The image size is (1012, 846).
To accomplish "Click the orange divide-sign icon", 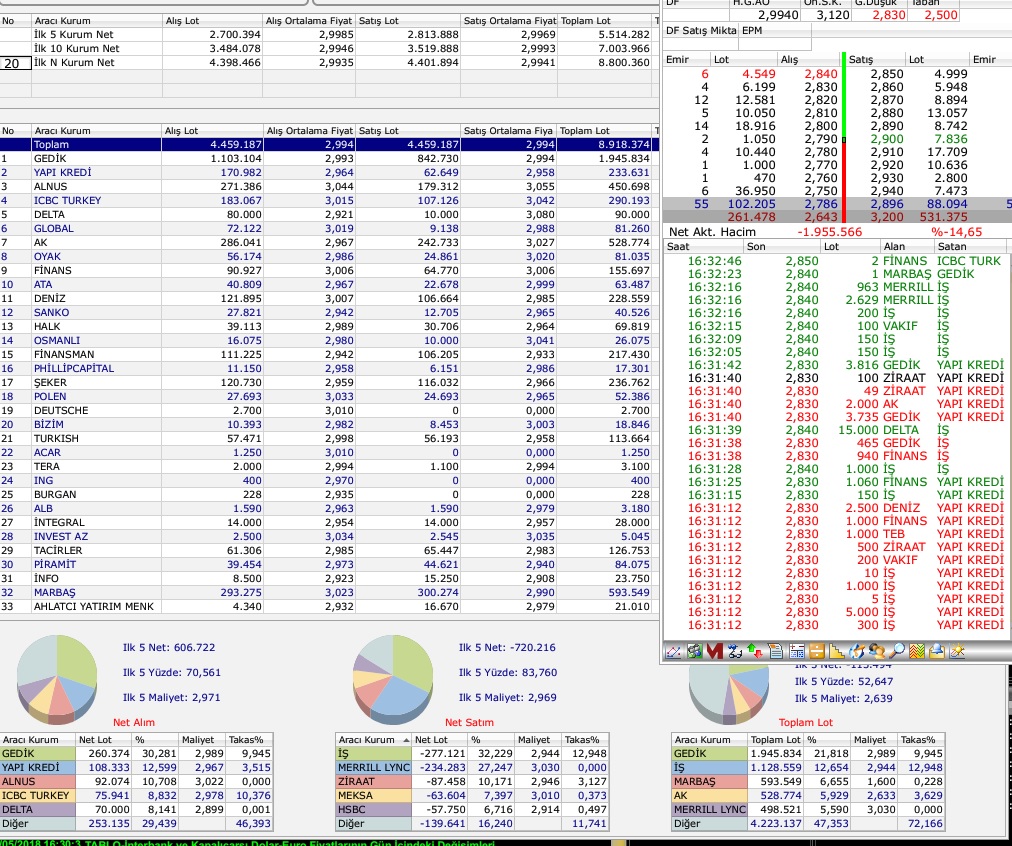I will point(816,652).
